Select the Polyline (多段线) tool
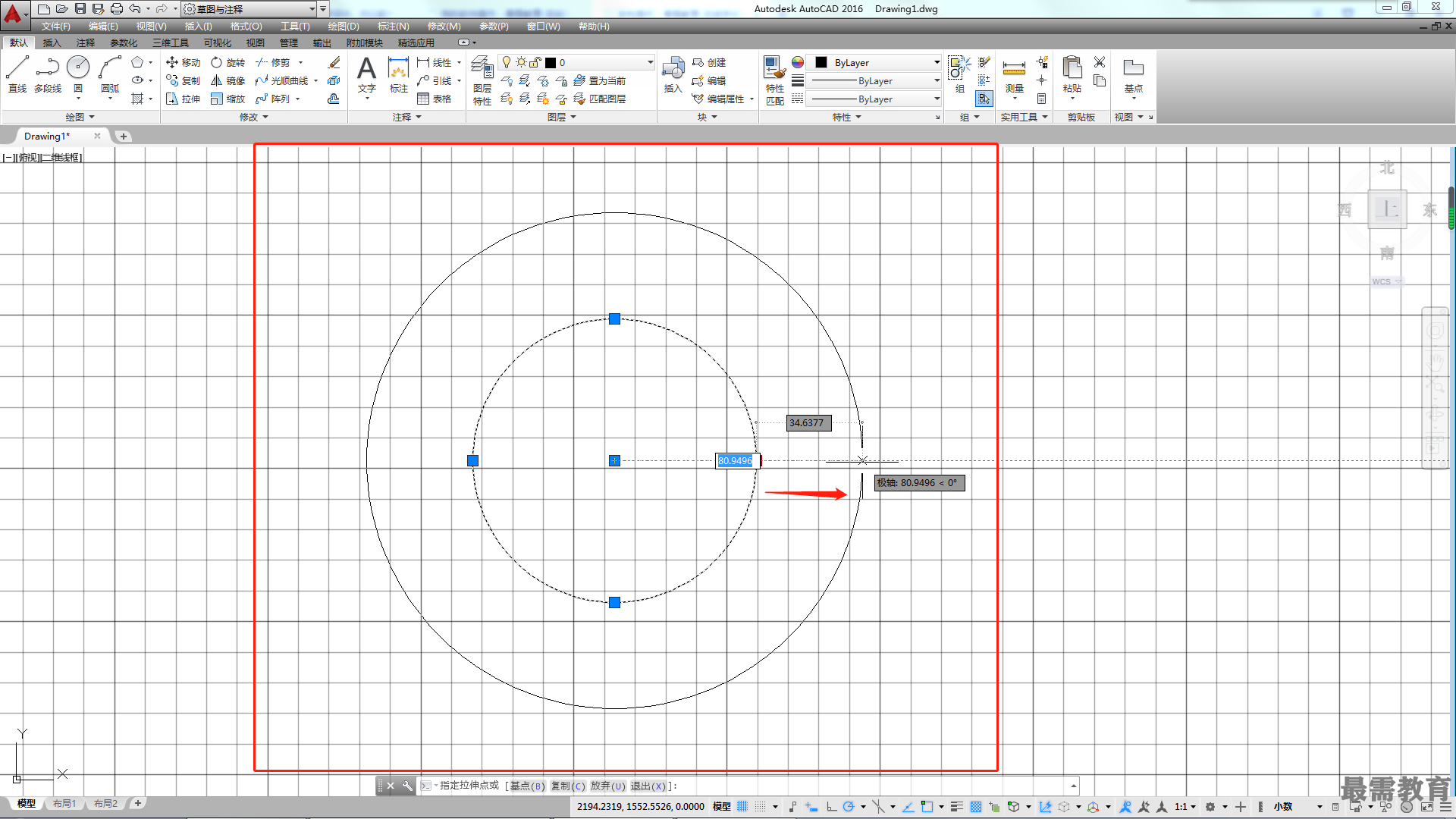This screenshot has width=1456, height=819. coord(48,74)
